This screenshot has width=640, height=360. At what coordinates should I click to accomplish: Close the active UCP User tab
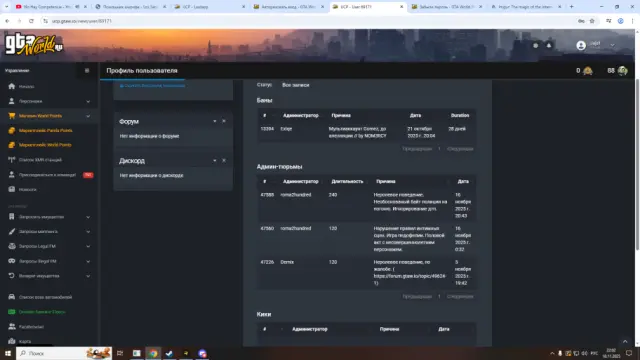pos(401,7)
